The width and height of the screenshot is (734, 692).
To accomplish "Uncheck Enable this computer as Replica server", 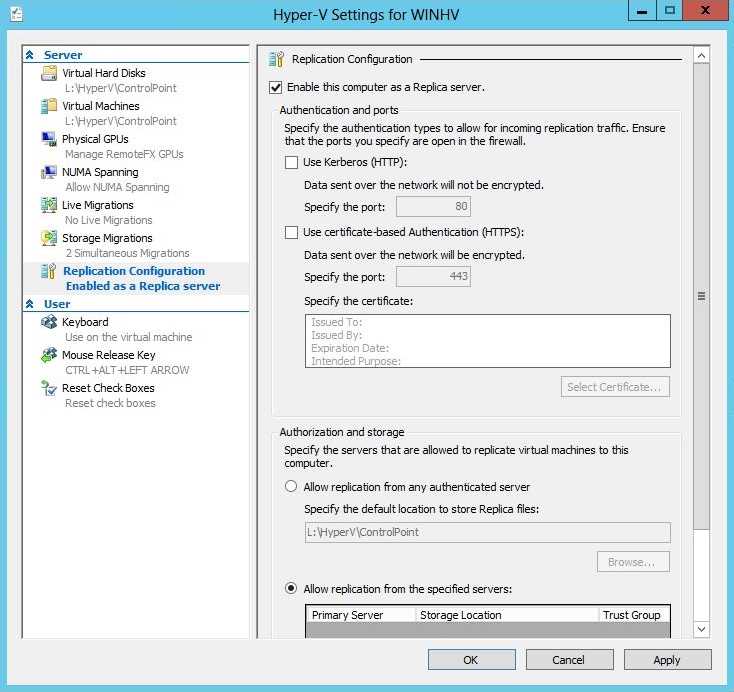I will tap(275, 87).
